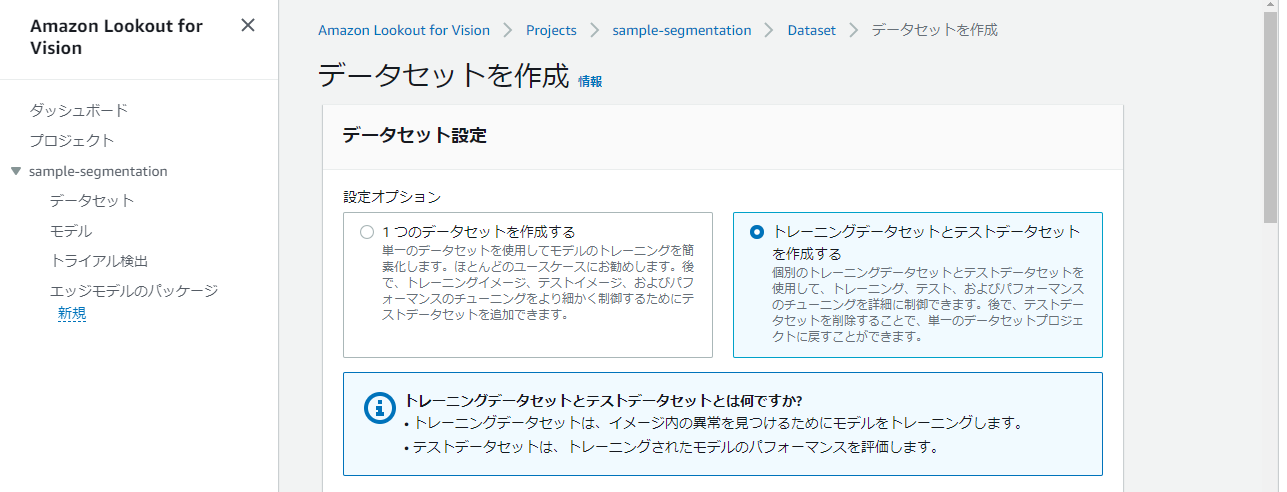The width and height of the screenshot is (1287, 492).
Task: Click the 情報 info link
Action: (x=590, y=82)
